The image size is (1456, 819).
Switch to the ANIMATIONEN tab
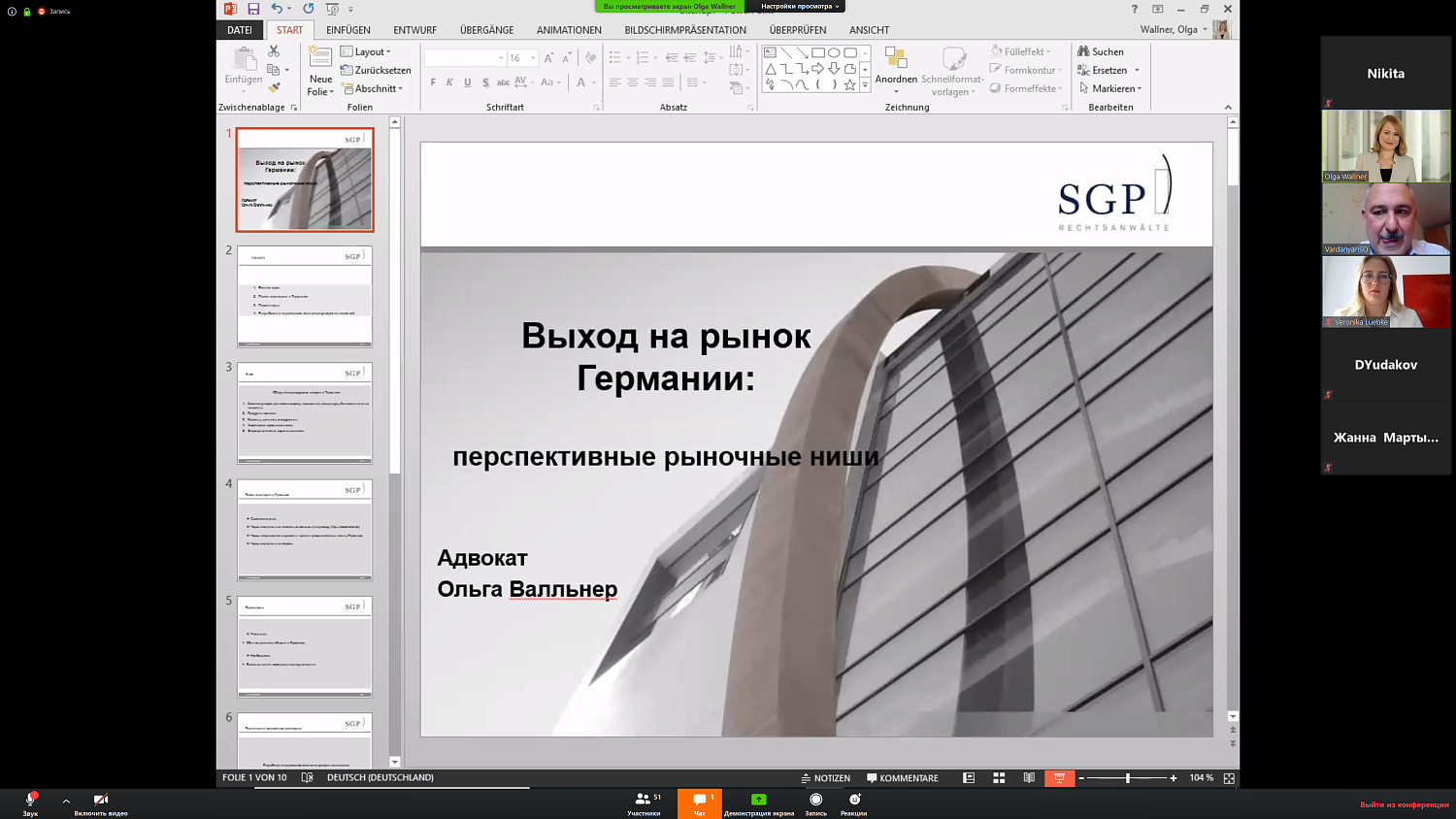click(569, 30)
